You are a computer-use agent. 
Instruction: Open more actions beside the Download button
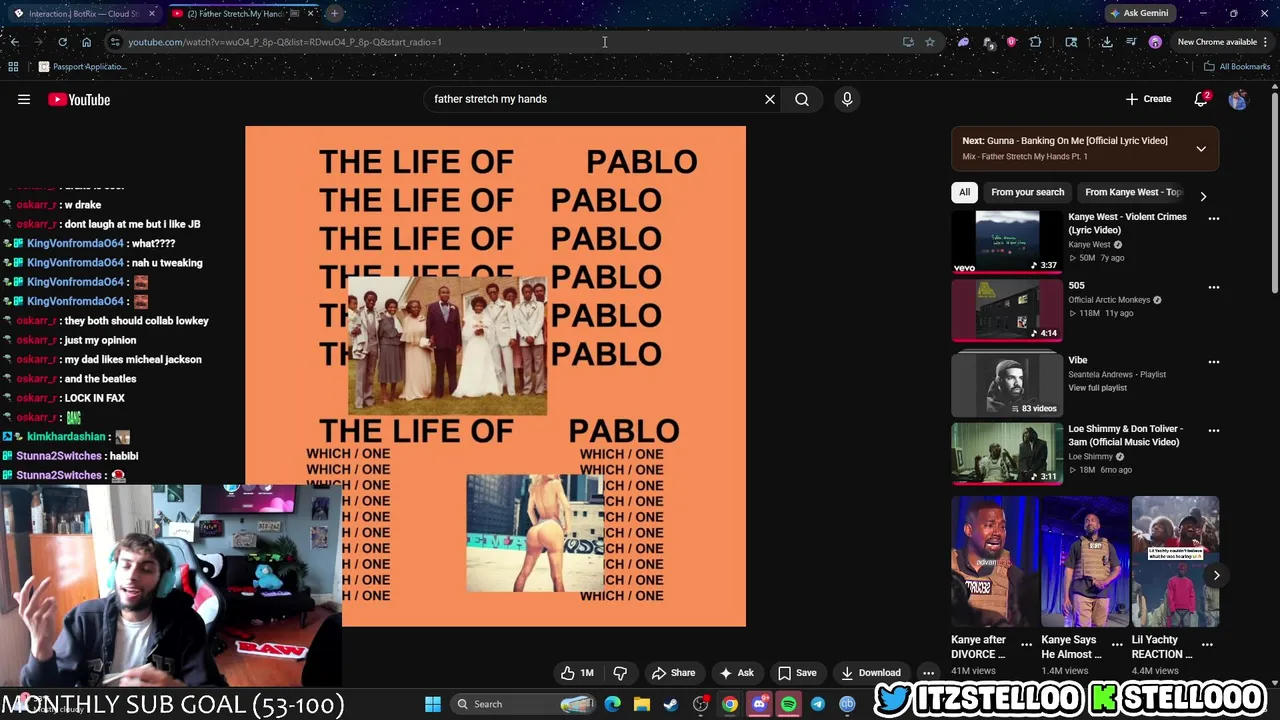[x=928, y=673]
